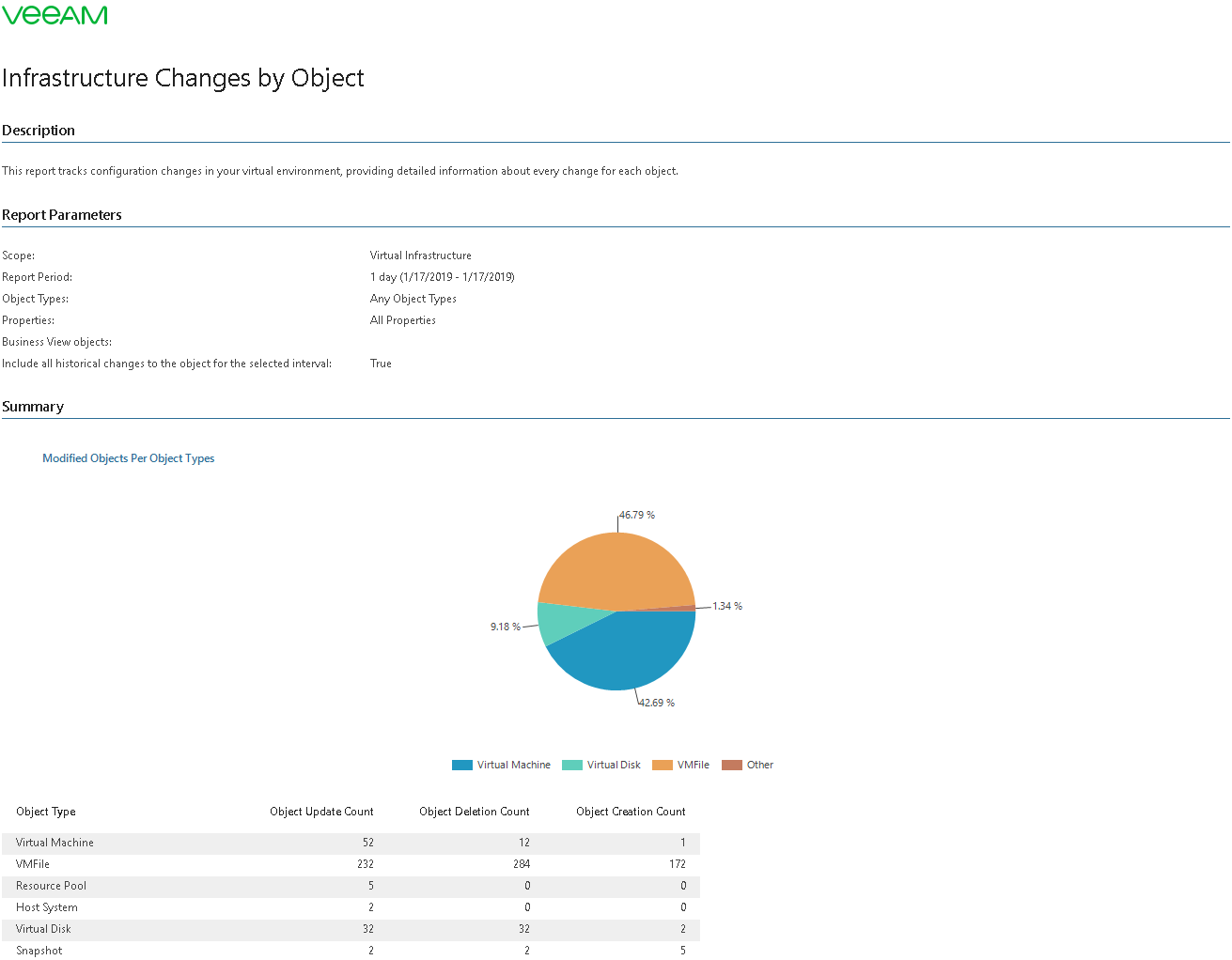Click the Report Period value text
The width and height of the screenshot is (1232, 960).
(x=442, y=277)
